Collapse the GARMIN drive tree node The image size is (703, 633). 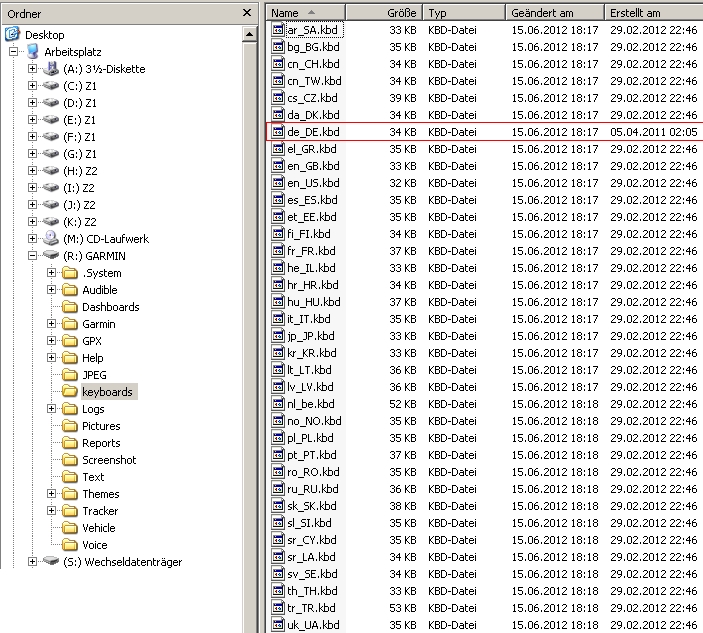33,256
